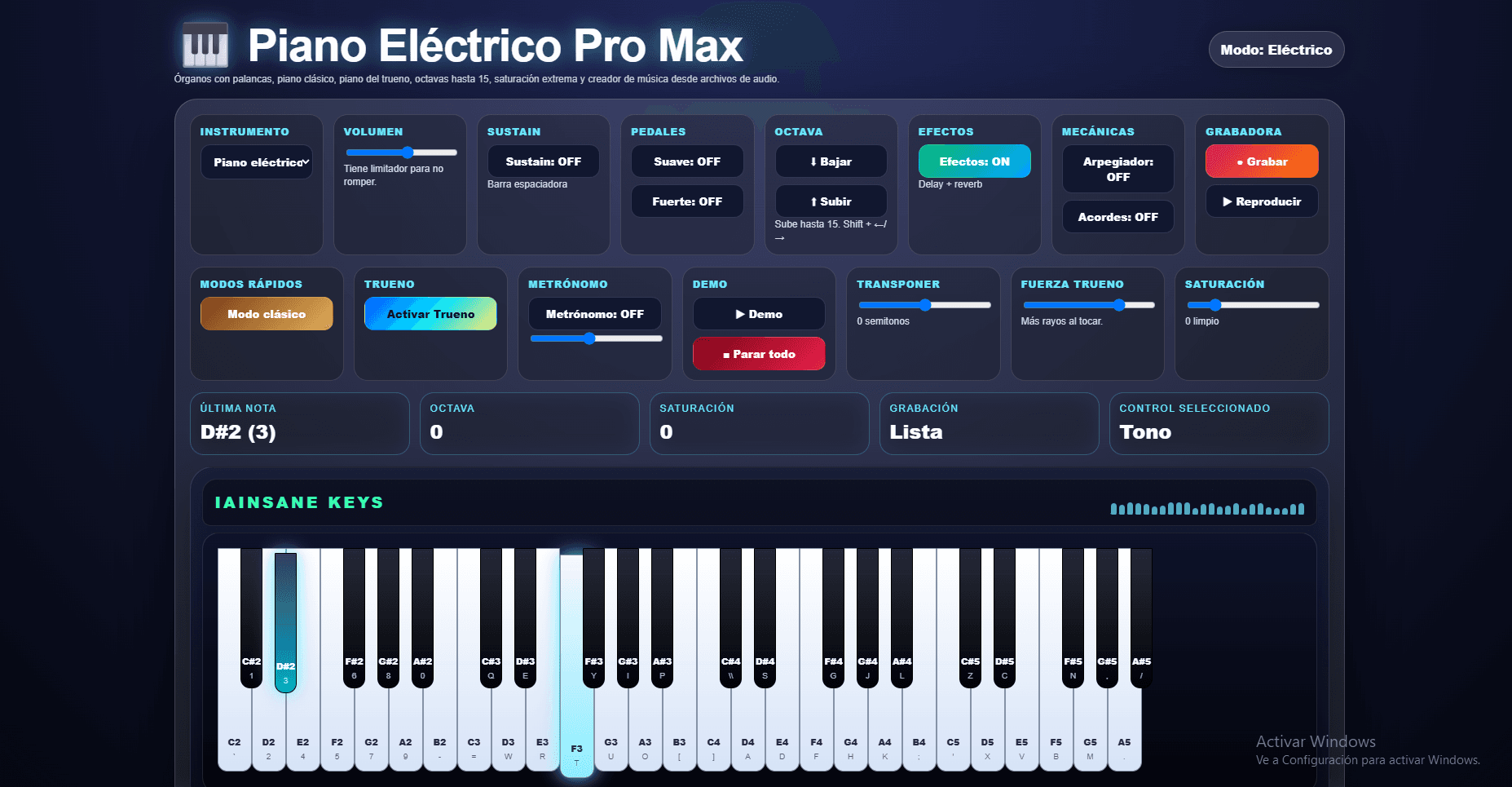Click Parar todo to stop everything
Viewport: 1512px width, 787px height.
pos(759,354)
